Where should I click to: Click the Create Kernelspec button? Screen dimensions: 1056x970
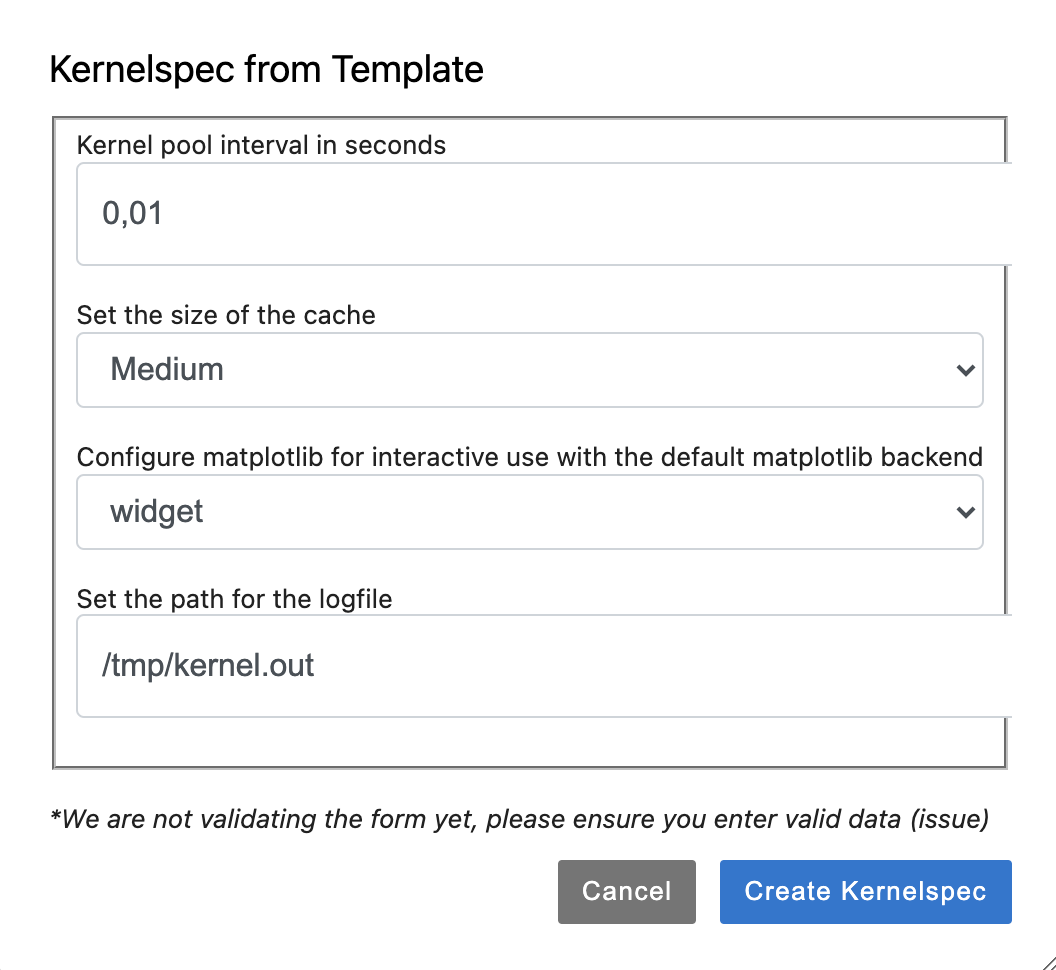865,891
